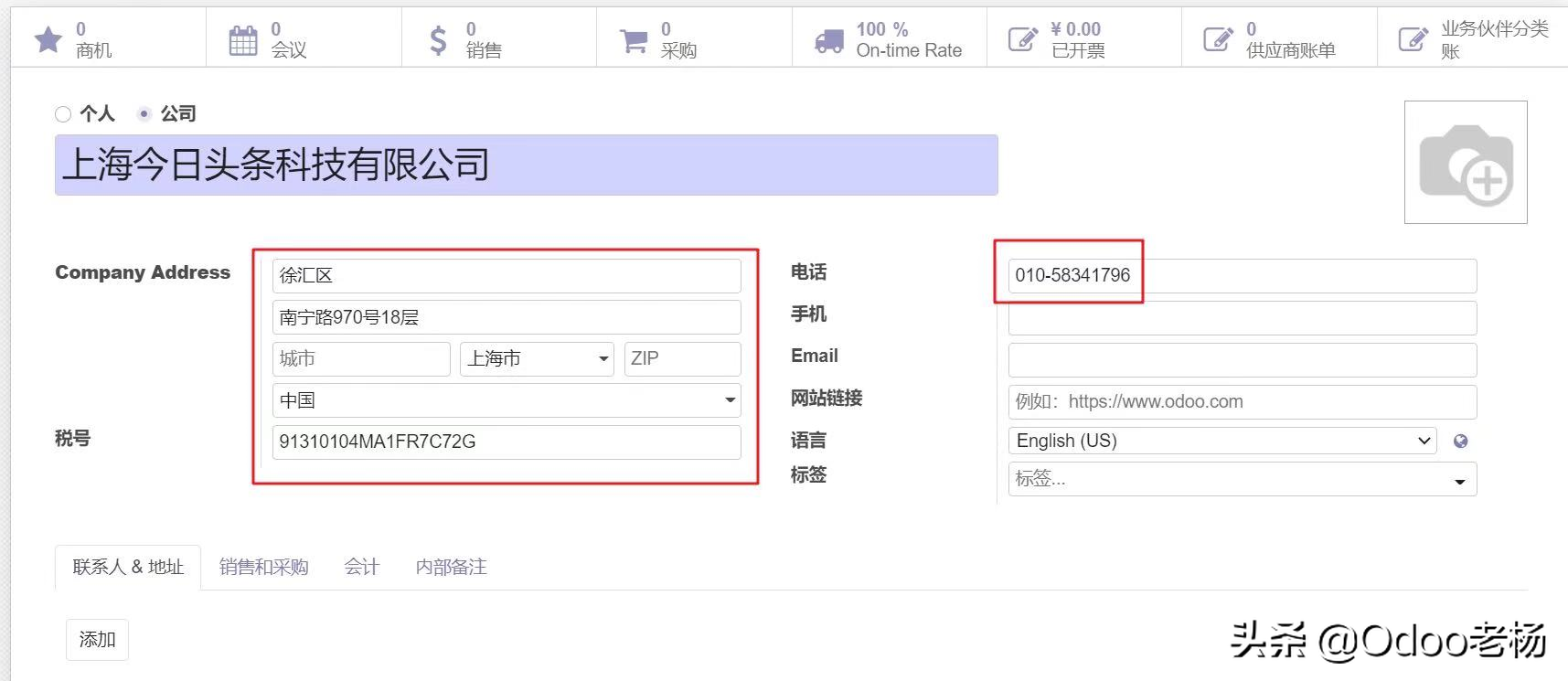Switch to the 内部备注 tab

[x=451, y=567]
